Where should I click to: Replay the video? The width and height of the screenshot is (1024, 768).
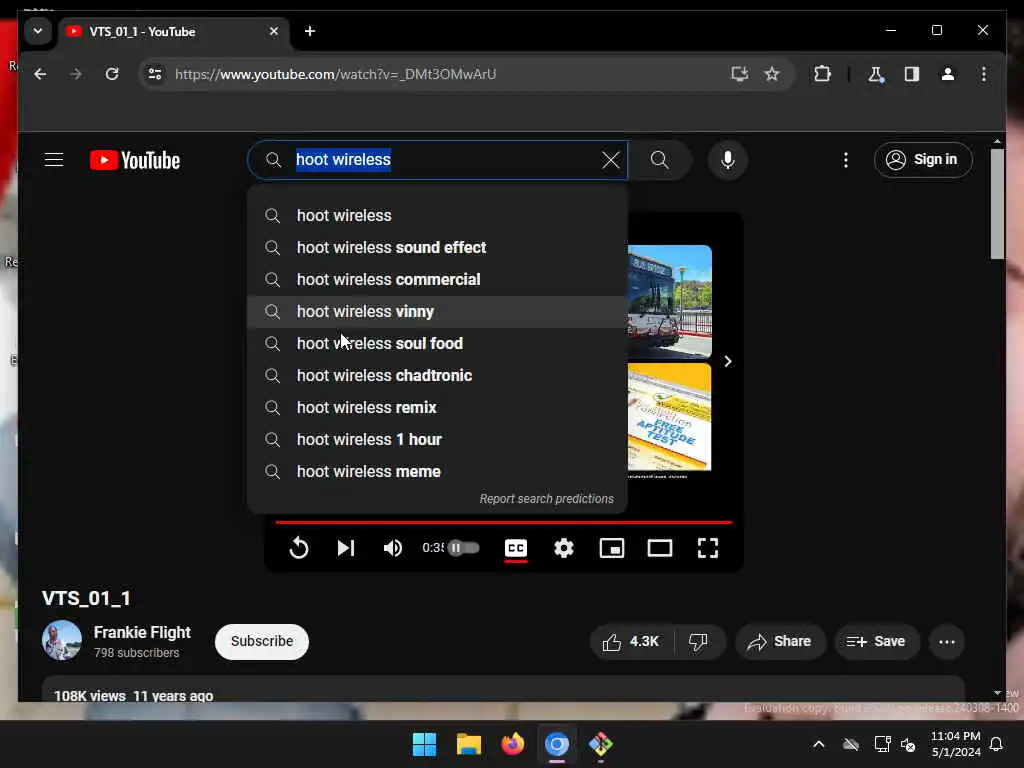coord(298,548)
